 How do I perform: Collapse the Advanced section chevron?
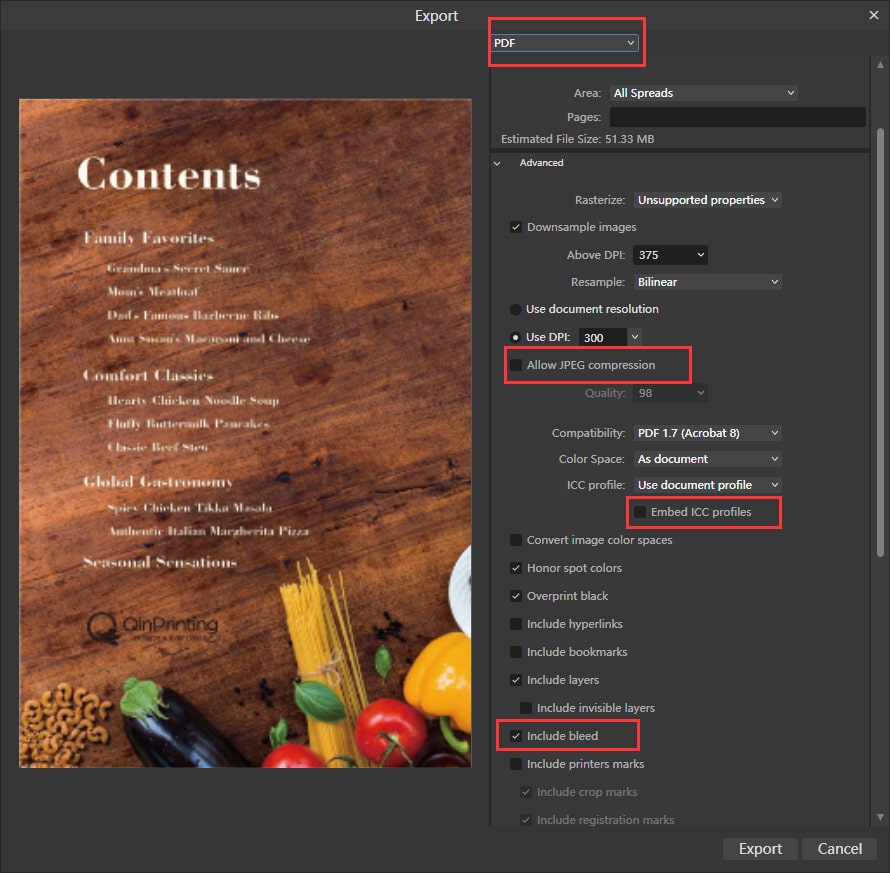pyautogui.click(x=497, y=163)
